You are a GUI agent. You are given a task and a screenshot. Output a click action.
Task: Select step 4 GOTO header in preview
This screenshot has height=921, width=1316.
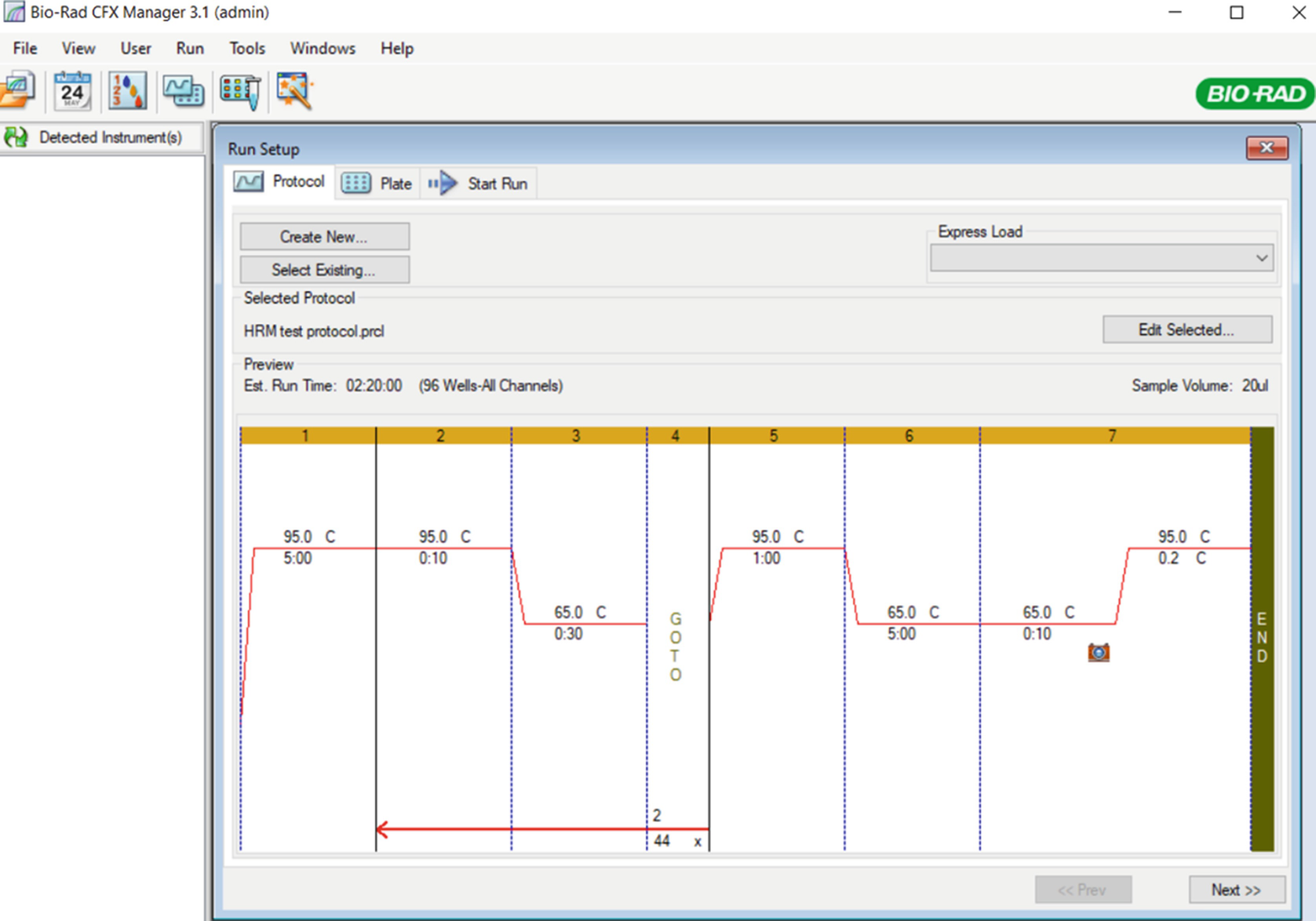pyautogui.click(x=677, y=435)
